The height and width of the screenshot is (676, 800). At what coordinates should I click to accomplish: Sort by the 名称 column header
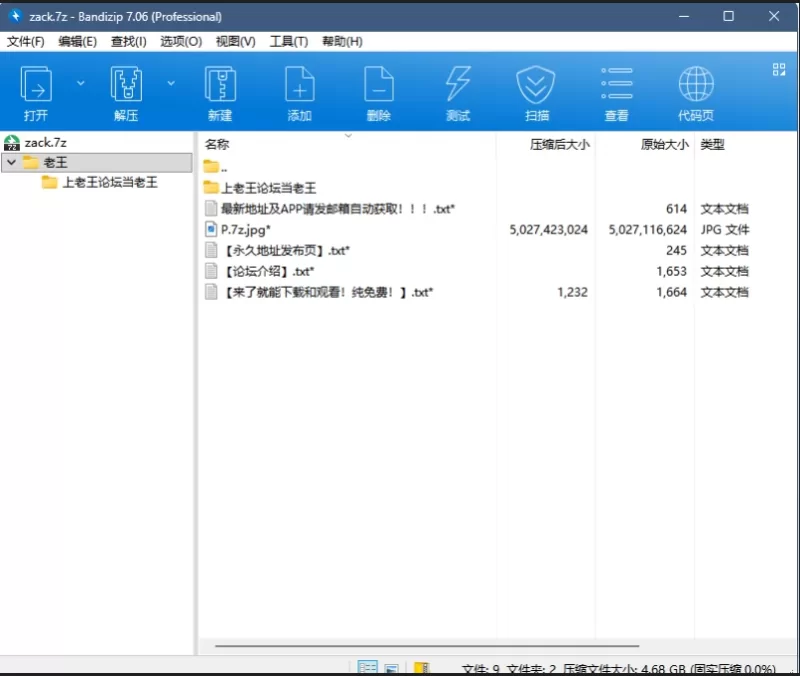(217, 144)
